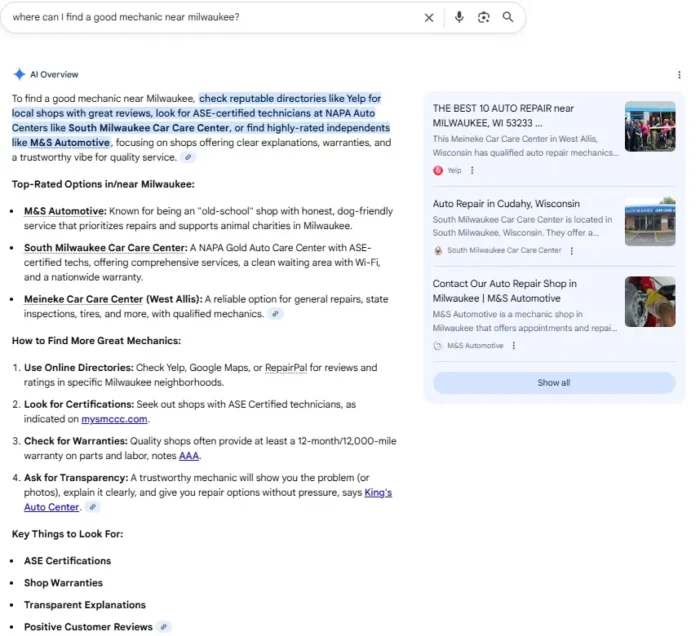
Task: Click 'South Milwaukee Car Care Center' source name label
Action: (x=504, y=250)
